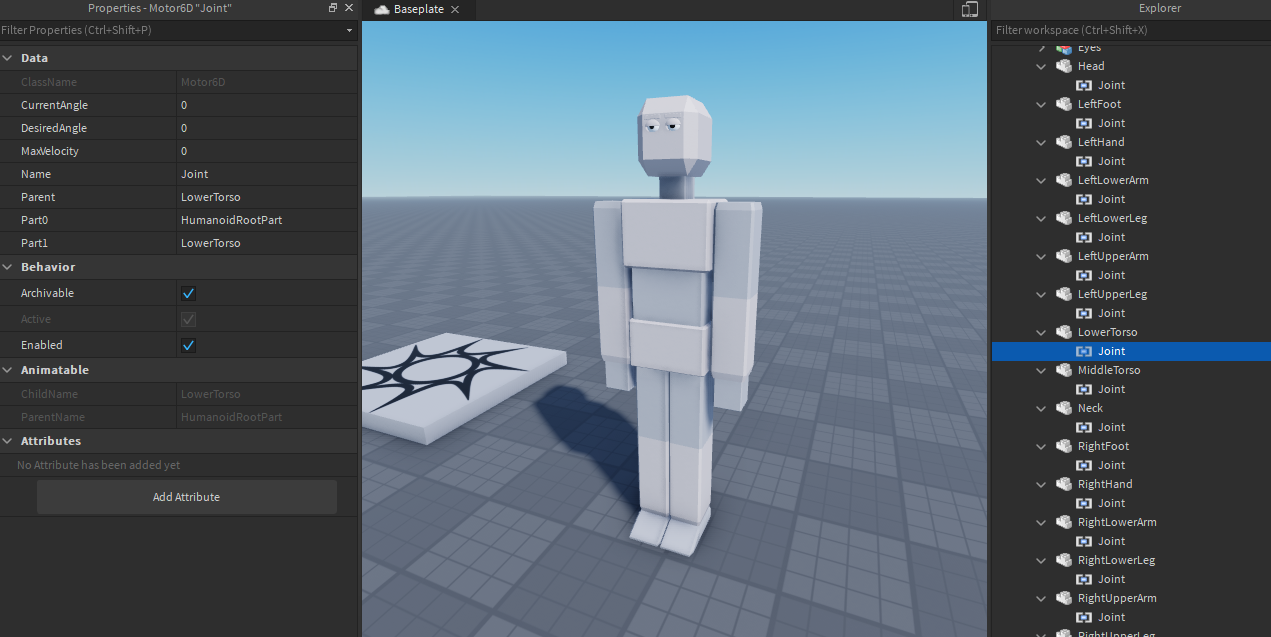This screenshot has width=1271, height=637.
Task: Collapse the LeftFoot tree item chevron
Action: [x=1041, y=104]
